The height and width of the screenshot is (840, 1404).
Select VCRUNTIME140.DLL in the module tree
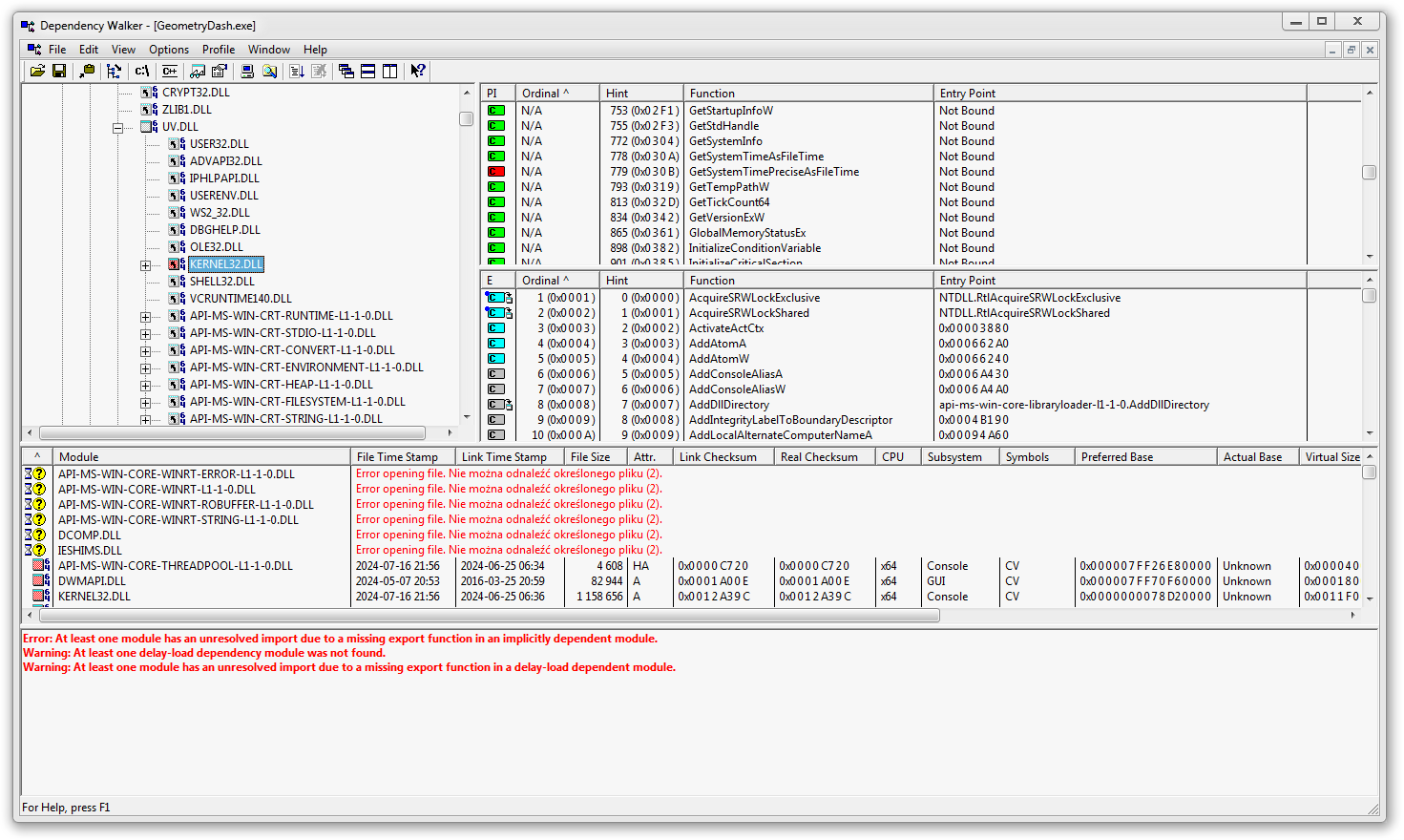point(241,299)
